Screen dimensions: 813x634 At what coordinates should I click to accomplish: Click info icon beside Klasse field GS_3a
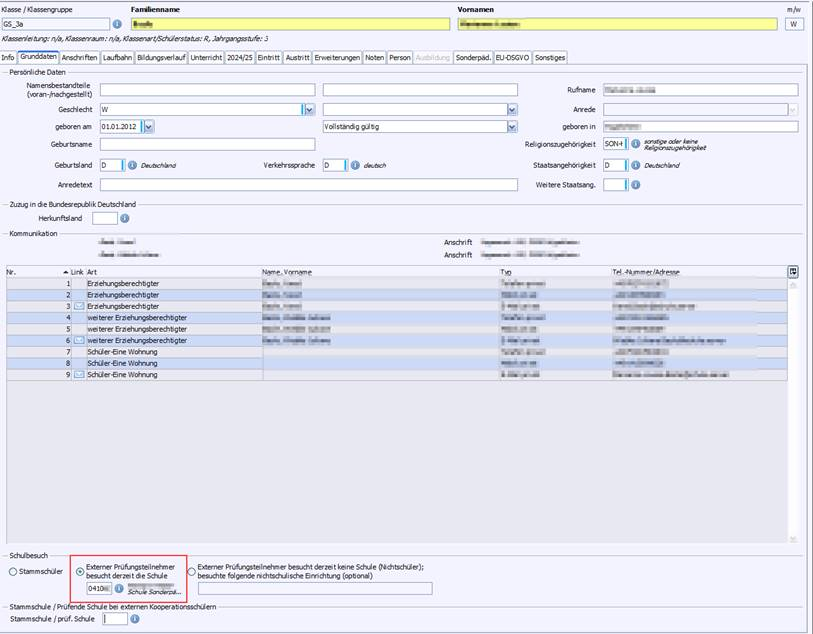coord(117,24)
